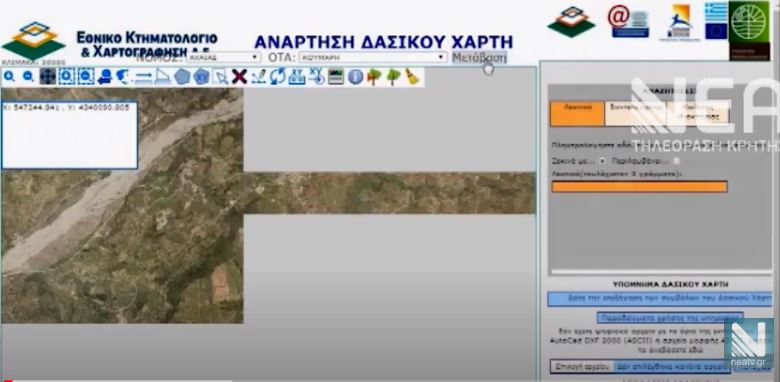Expand the ΟΤΑ dropdown list
Viewport: 780px width, 382px height.
pyautogui.click(x=373, y=57)
